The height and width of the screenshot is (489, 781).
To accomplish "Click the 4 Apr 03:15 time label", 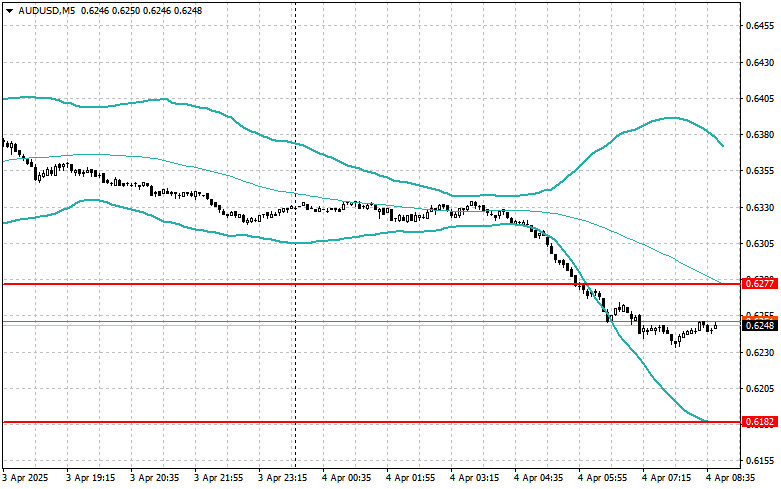I will pos(475,478).
